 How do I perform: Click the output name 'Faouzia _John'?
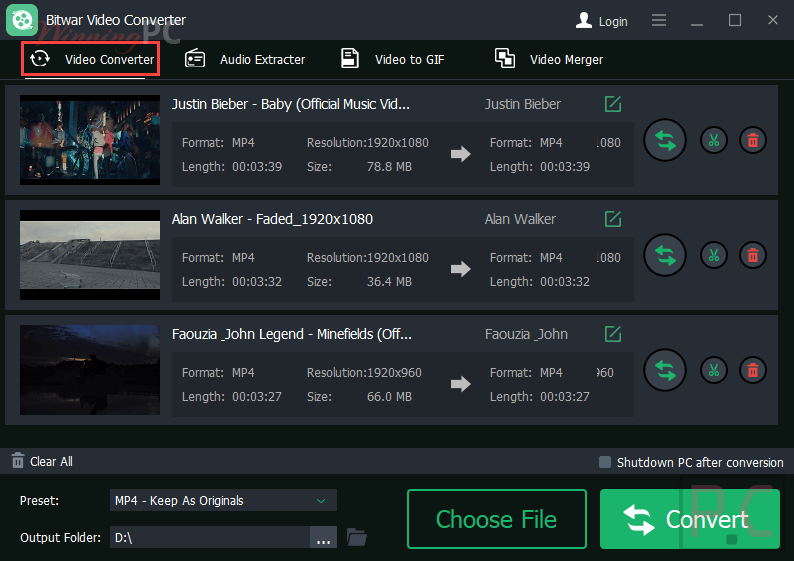[526, 334]
